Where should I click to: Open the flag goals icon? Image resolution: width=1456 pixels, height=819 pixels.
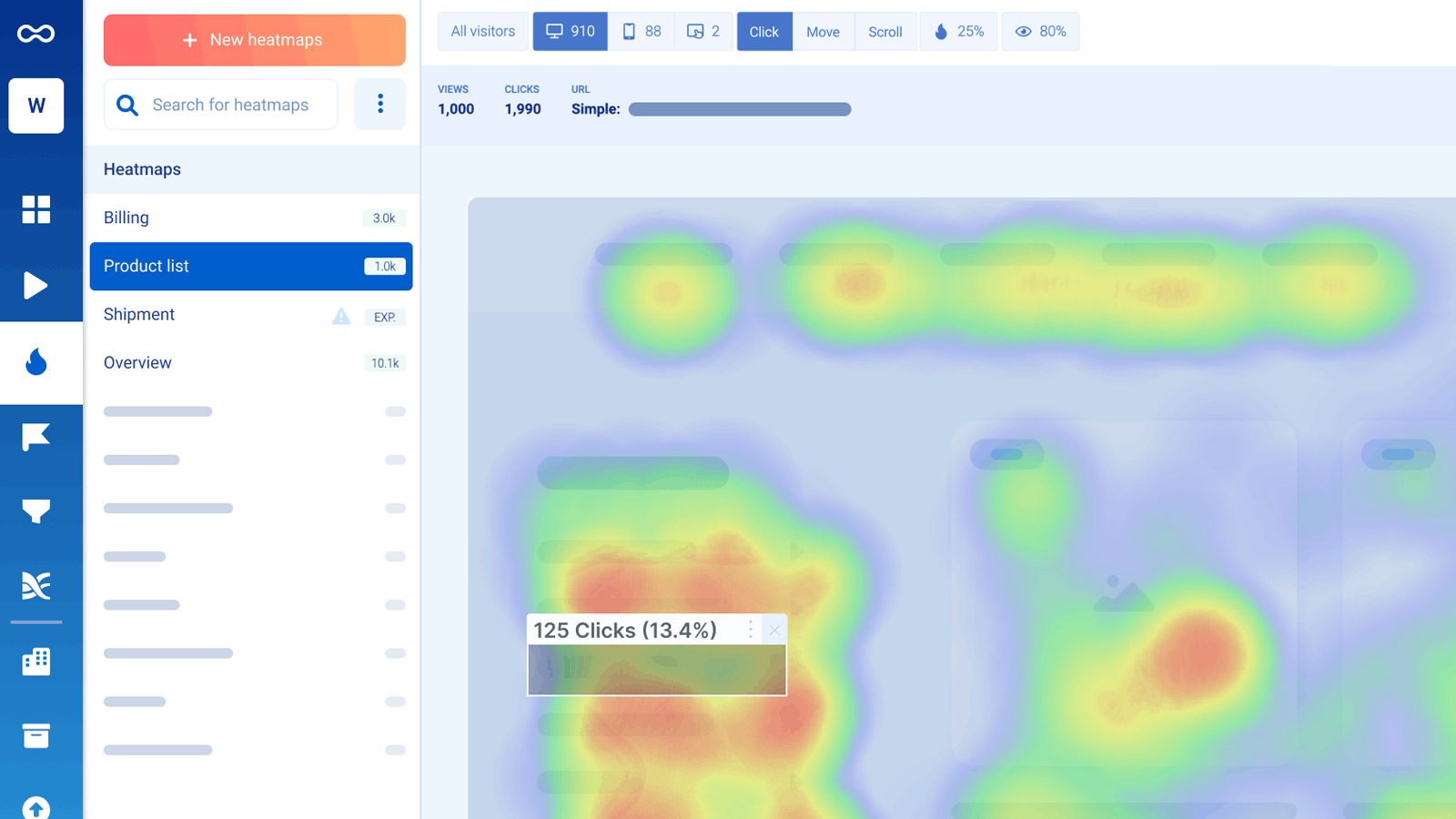[x=36, y=437]
